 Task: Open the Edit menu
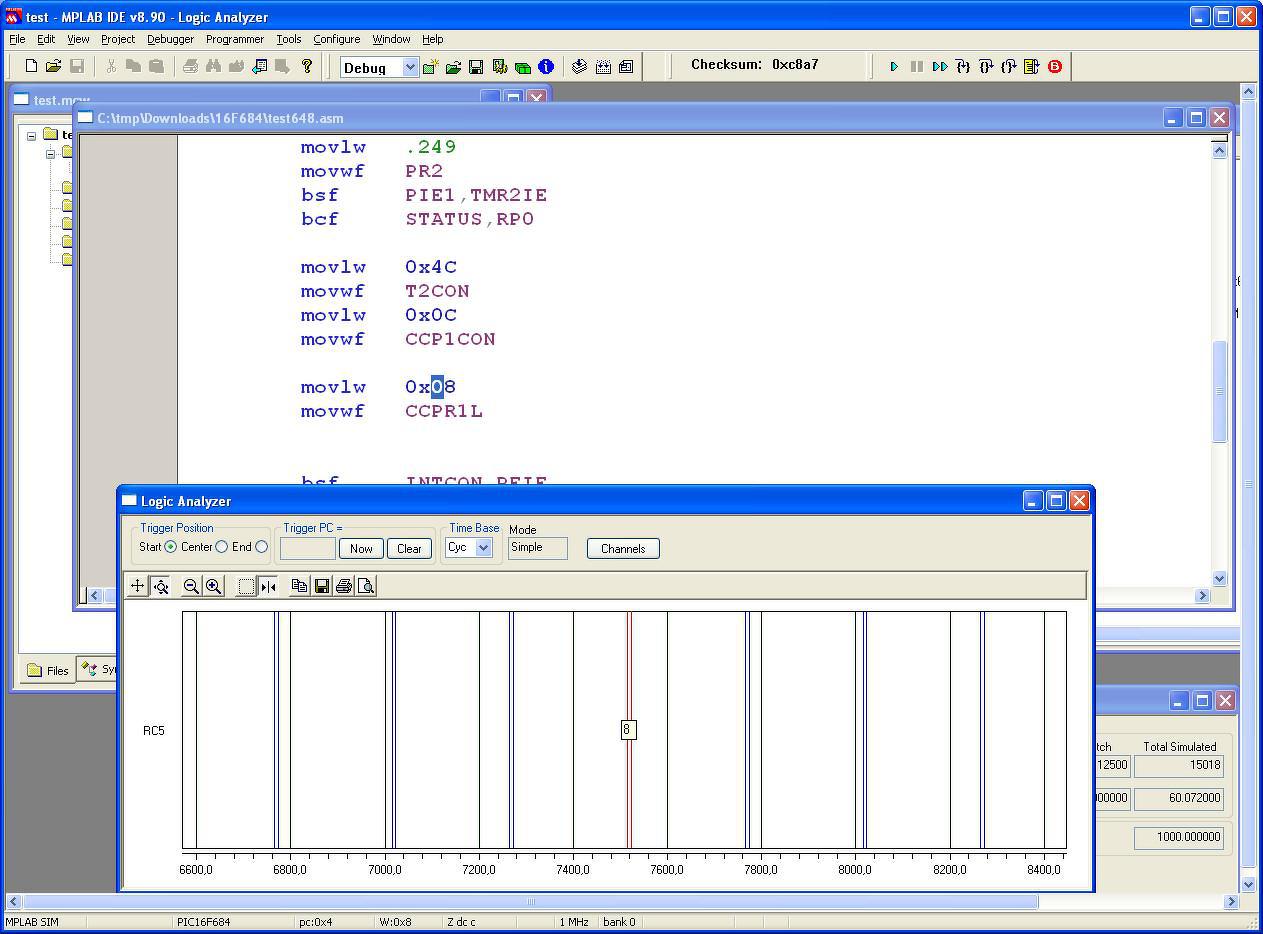46,39
